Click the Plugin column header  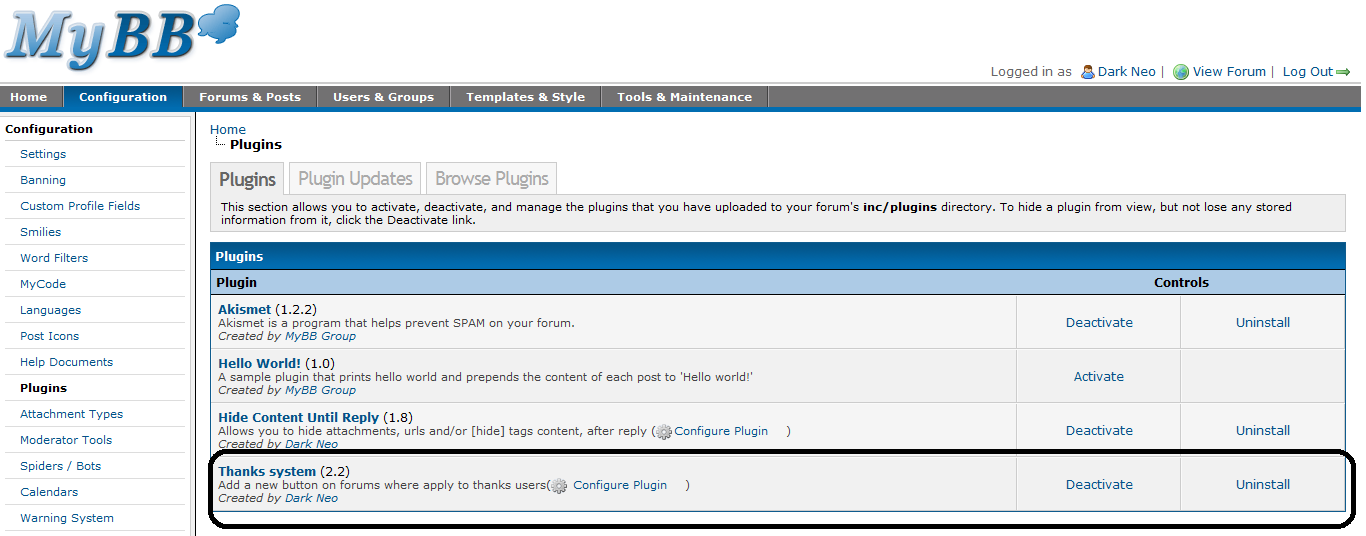click(x=237, y=283)
